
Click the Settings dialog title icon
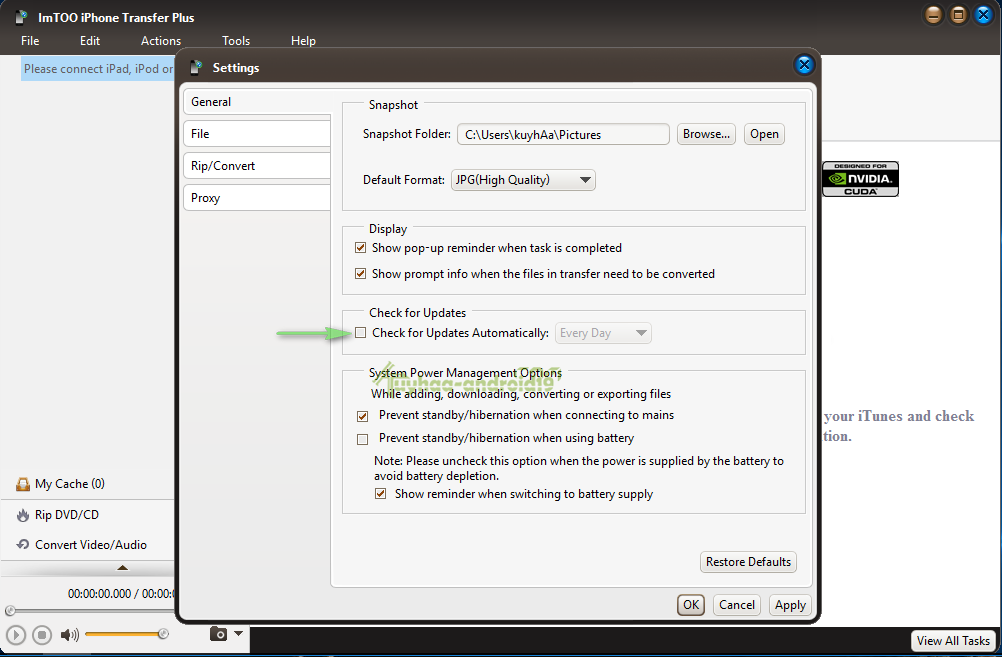pos(197,67)
